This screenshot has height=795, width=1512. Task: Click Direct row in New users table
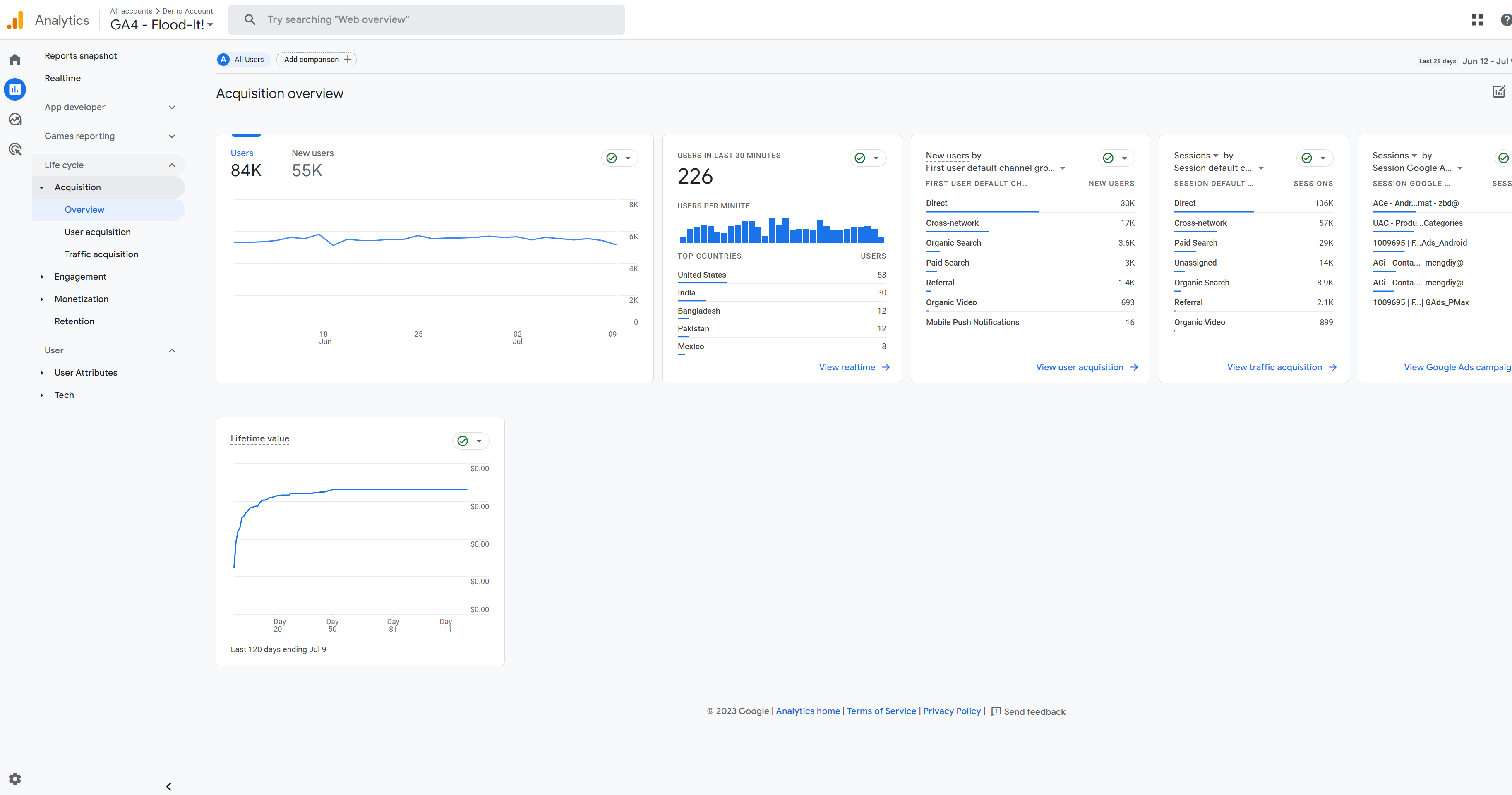click(1030, 204)
